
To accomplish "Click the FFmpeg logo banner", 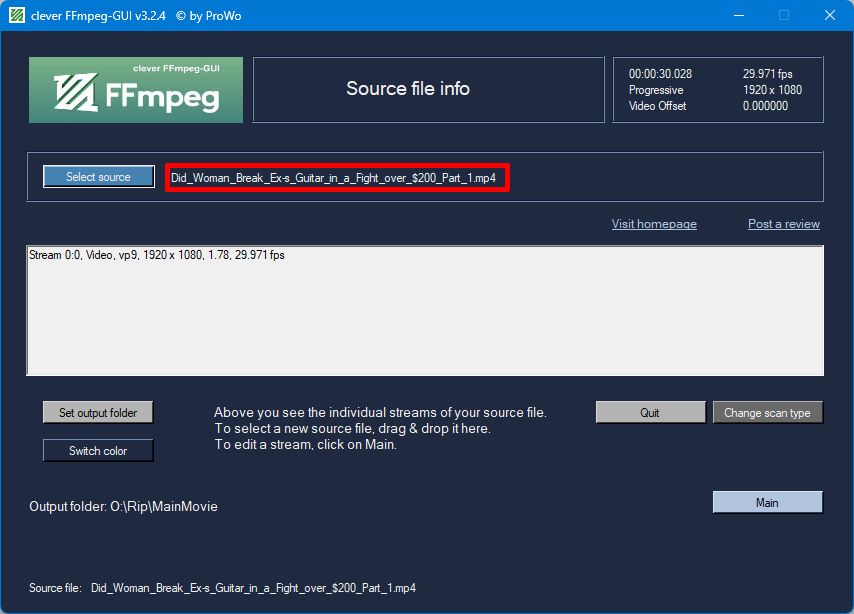I will click(136, 90).
